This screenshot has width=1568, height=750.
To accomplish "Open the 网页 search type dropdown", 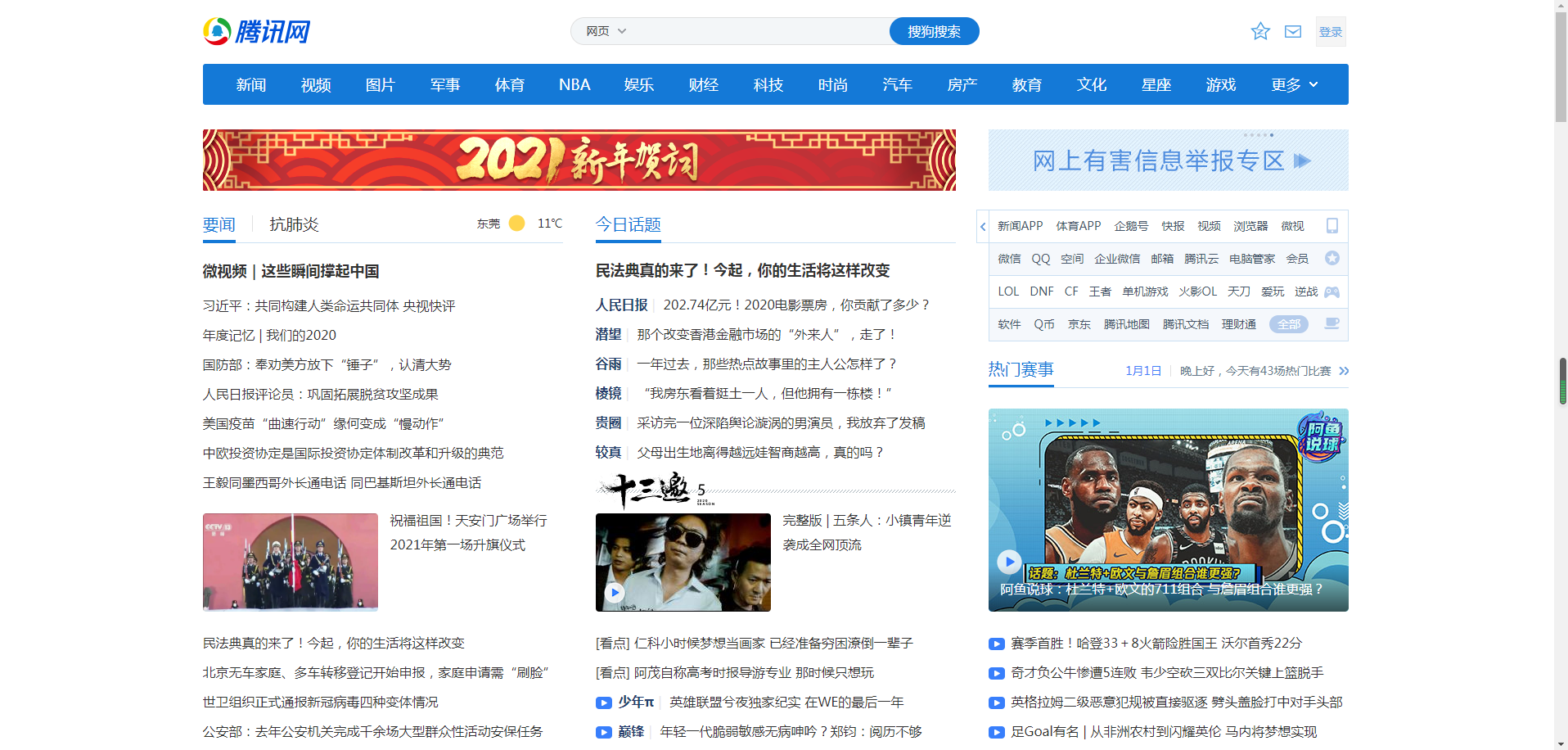I will pyautogui.click(x=606, y=31).
